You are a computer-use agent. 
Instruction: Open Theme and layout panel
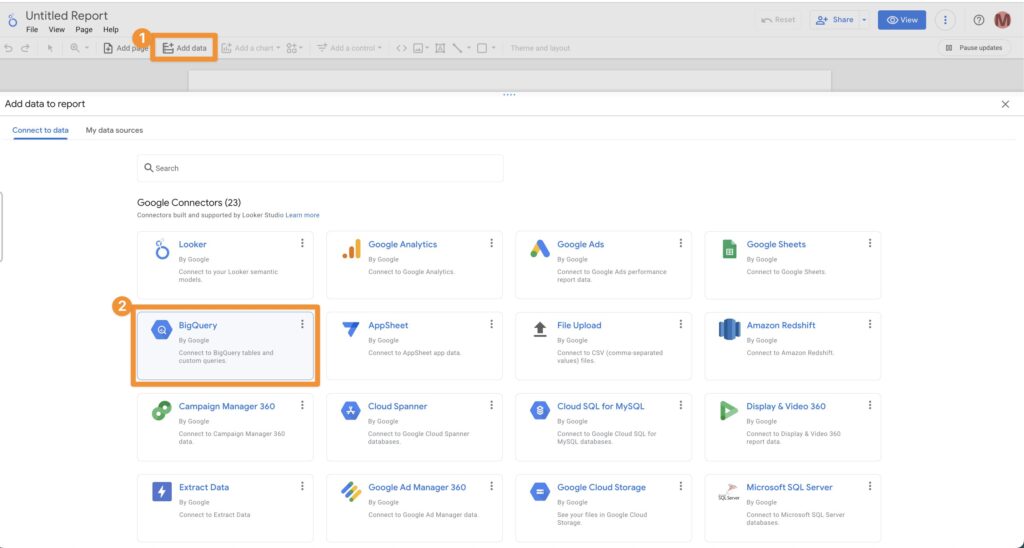point(540,48)
